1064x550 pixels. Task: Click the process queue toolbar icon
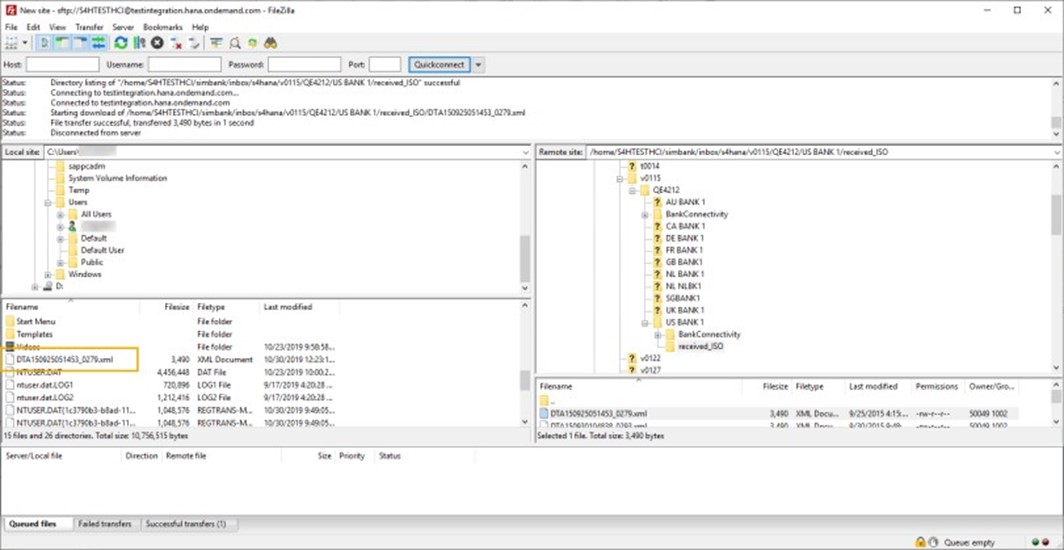(x=139, y=43)
